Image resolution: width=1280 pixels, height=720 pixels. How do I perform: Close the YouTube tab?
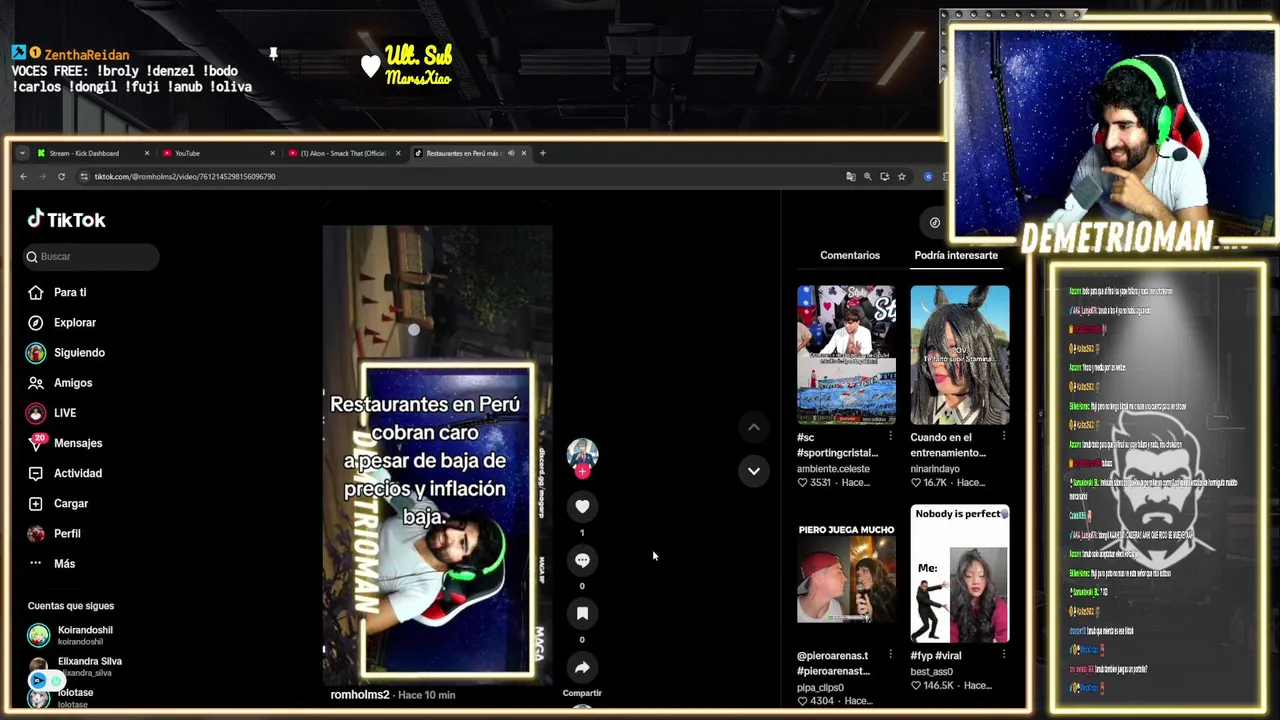pyautogui.click(x=272, y=153)
